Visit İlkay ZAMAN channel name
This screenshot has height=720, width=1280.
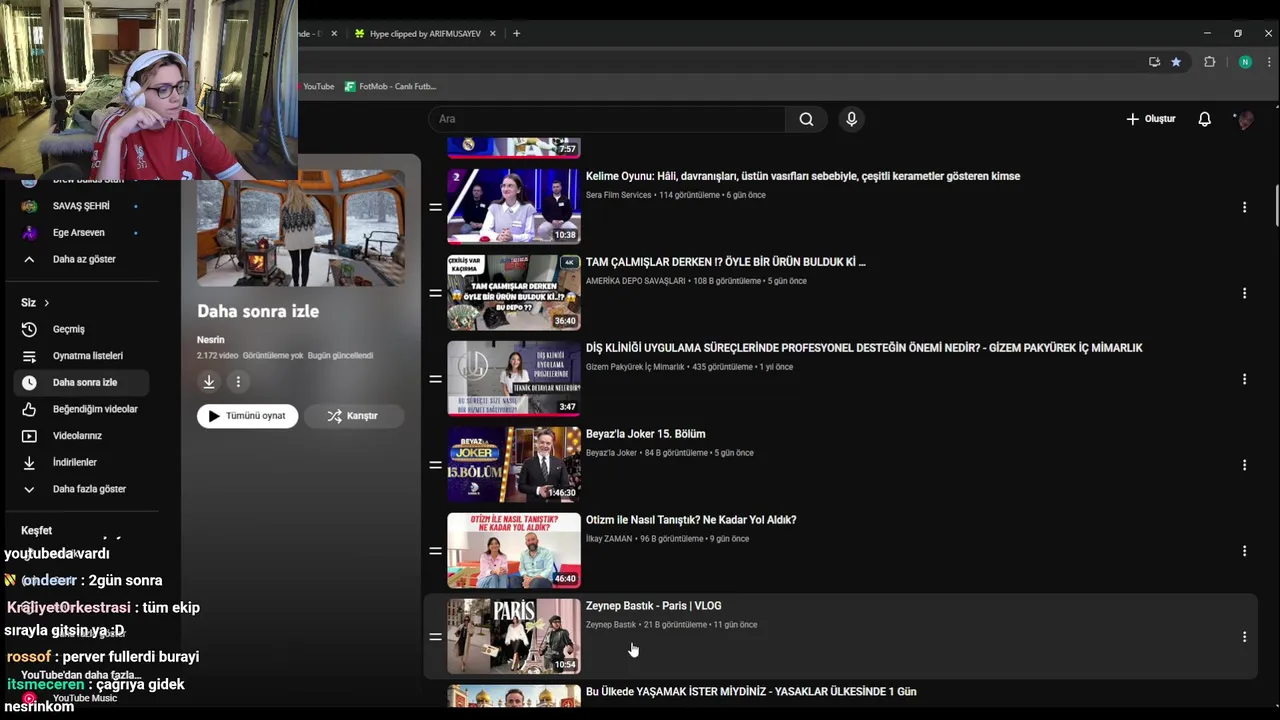[609, 539]
